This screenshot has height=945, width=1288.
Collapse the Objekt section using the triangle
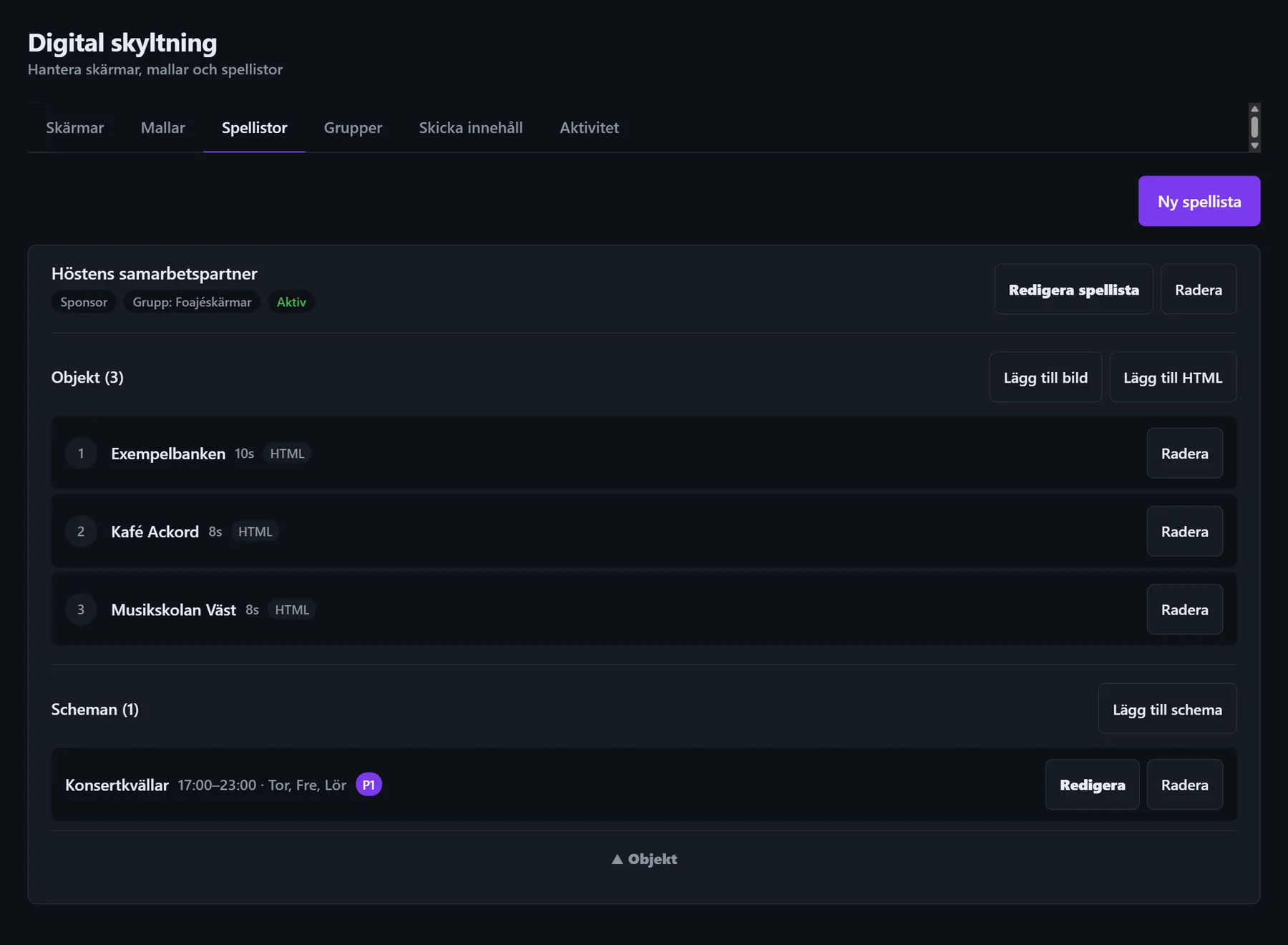(x=644, y=859)
